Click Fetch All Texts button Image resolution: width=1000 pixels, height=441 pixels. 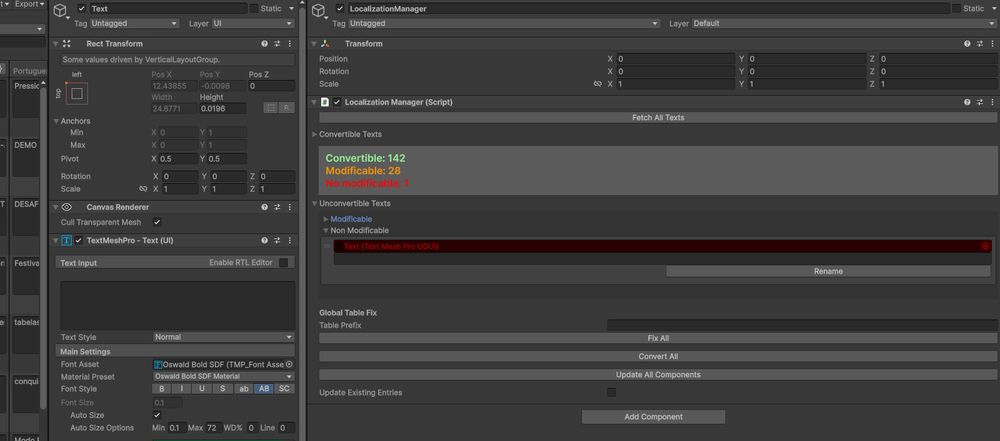tap(658, 118)
